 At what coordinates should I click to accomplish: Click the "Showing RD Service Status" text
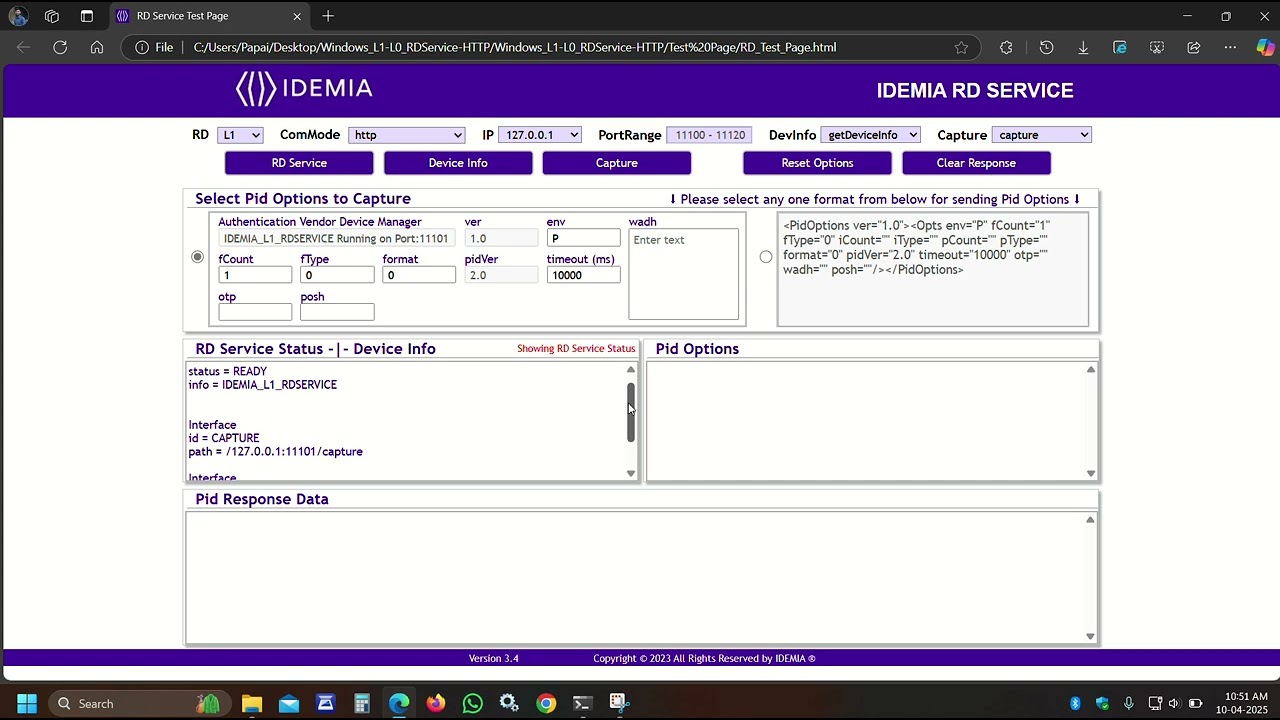[x=576, y=349]
